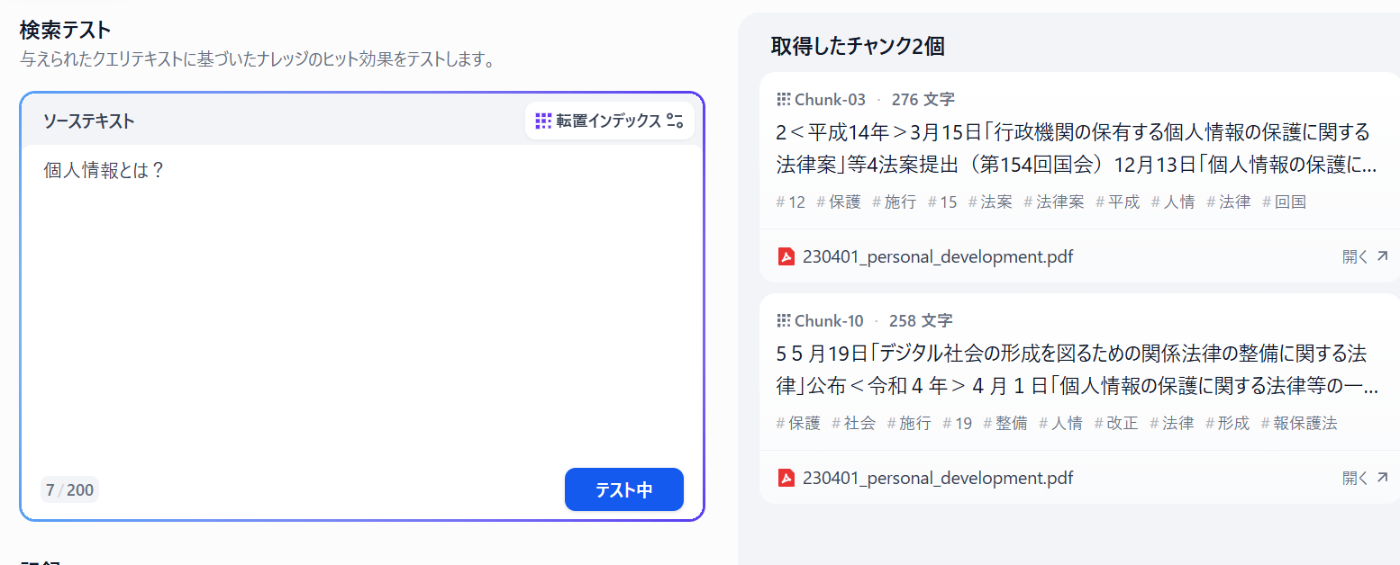The width and height of the screenshot is (1400, 565).
Task: Click the #改正 tag in Chunk-10
Action: click(x=1116, y=423)
